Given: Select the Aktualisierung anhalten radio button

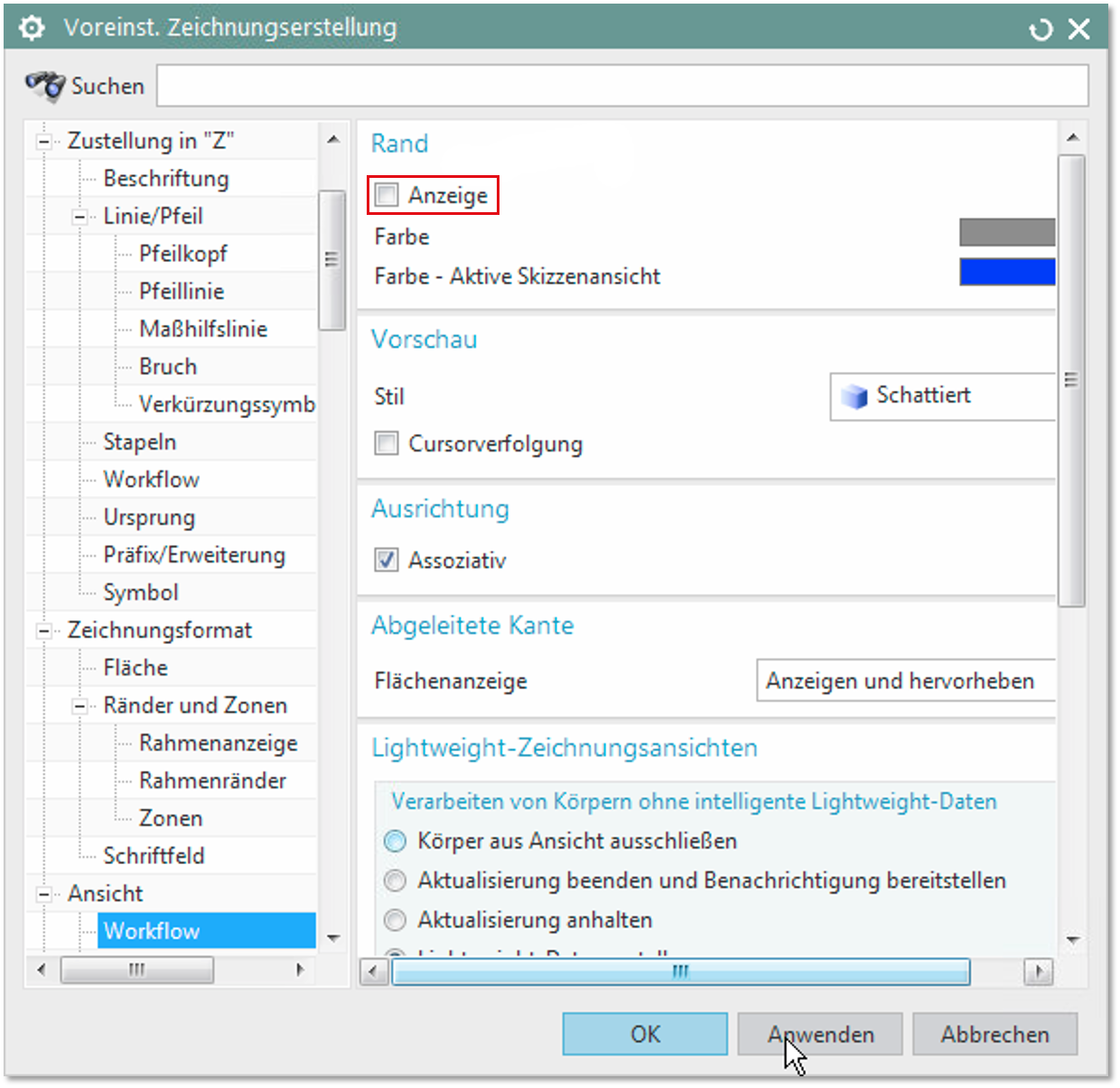Looking at the screenshot, I should 396,920.
